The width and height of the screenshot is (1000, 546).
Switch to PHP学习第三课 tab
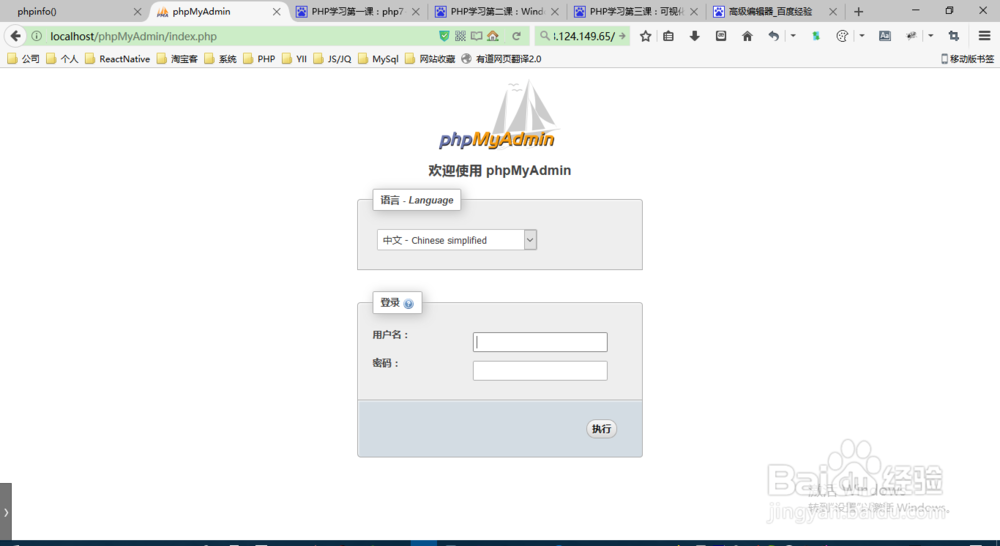tap(636, 11)
